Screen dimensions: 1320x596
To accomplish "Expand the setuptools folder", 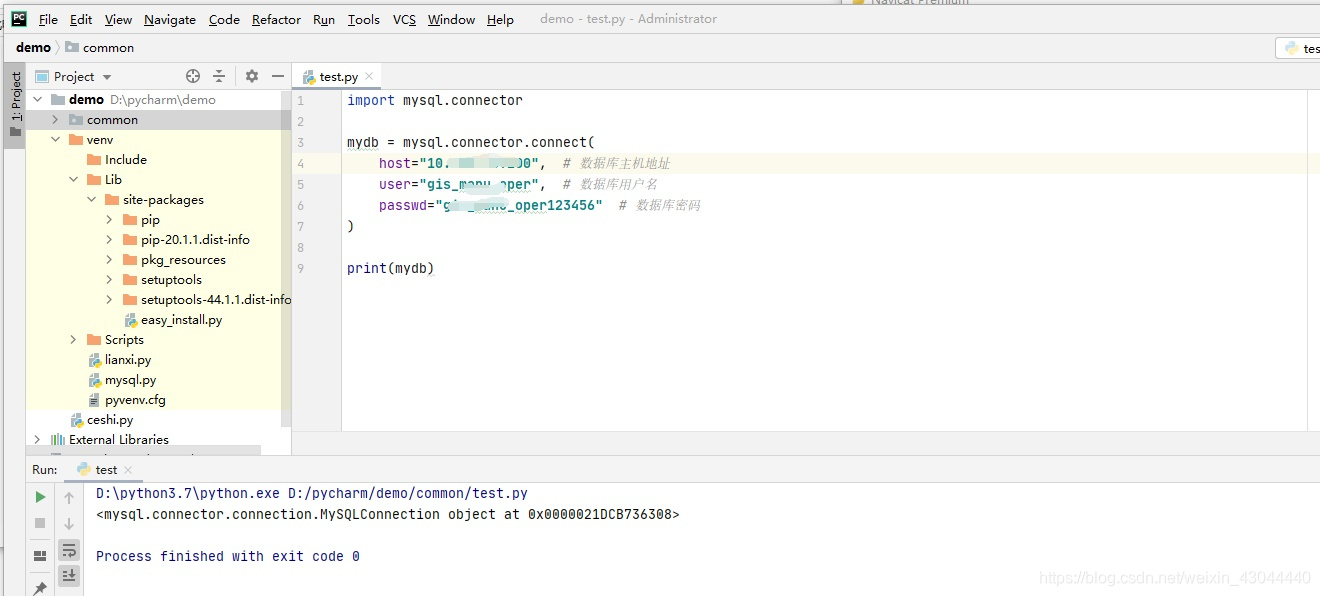I will pyautogui.click(x=110, y=279).
